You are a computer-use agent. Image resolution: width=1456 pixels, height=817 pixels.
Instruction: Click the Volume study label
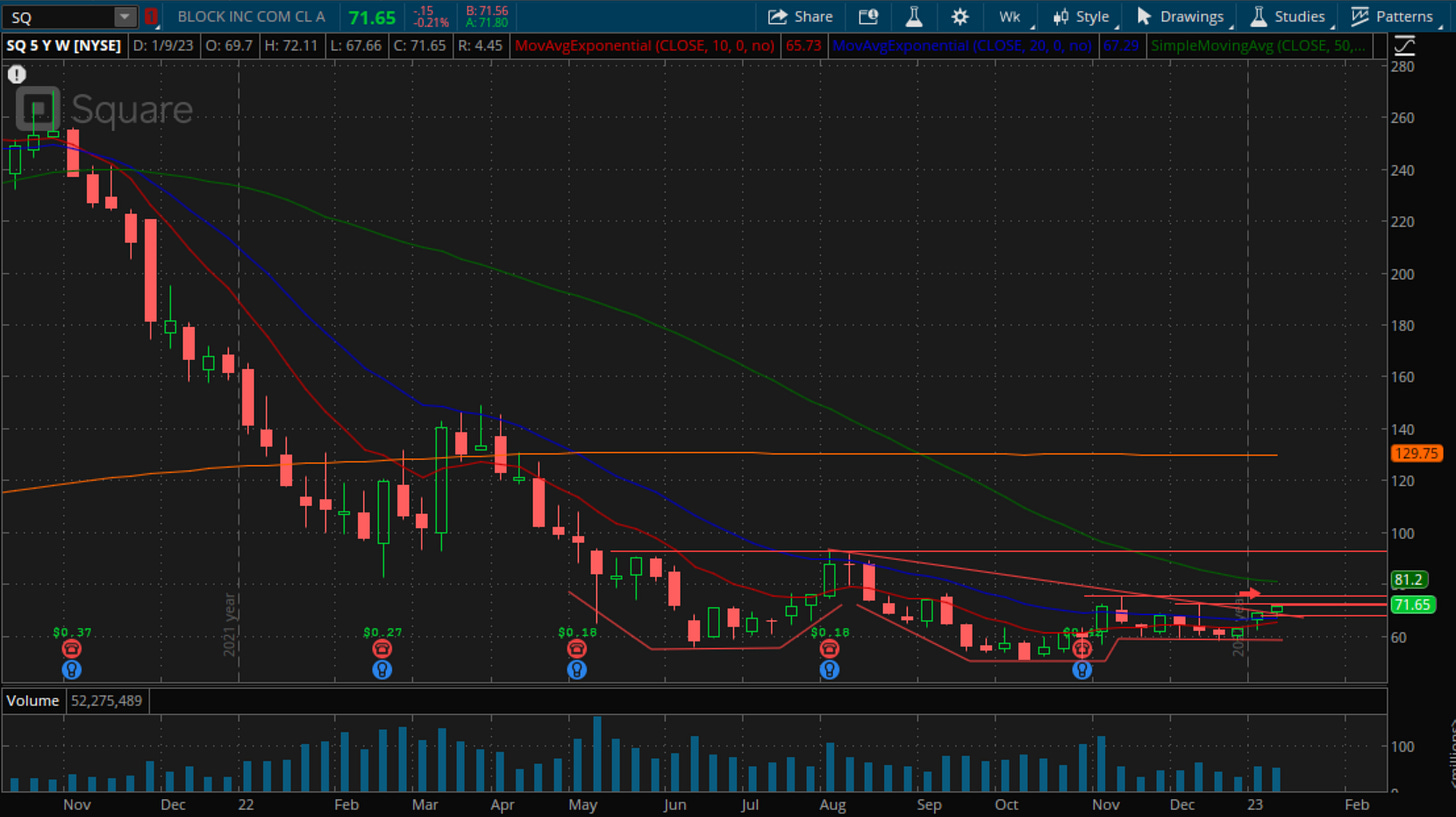[33, 701]
